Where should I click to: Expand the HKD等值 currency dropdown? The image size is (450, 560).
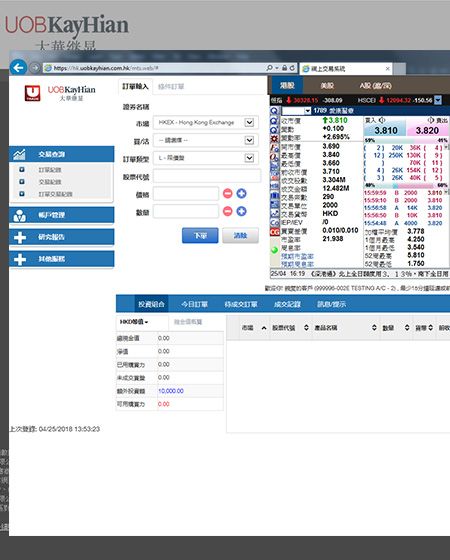pyautogui.click(x=134, y=322)
